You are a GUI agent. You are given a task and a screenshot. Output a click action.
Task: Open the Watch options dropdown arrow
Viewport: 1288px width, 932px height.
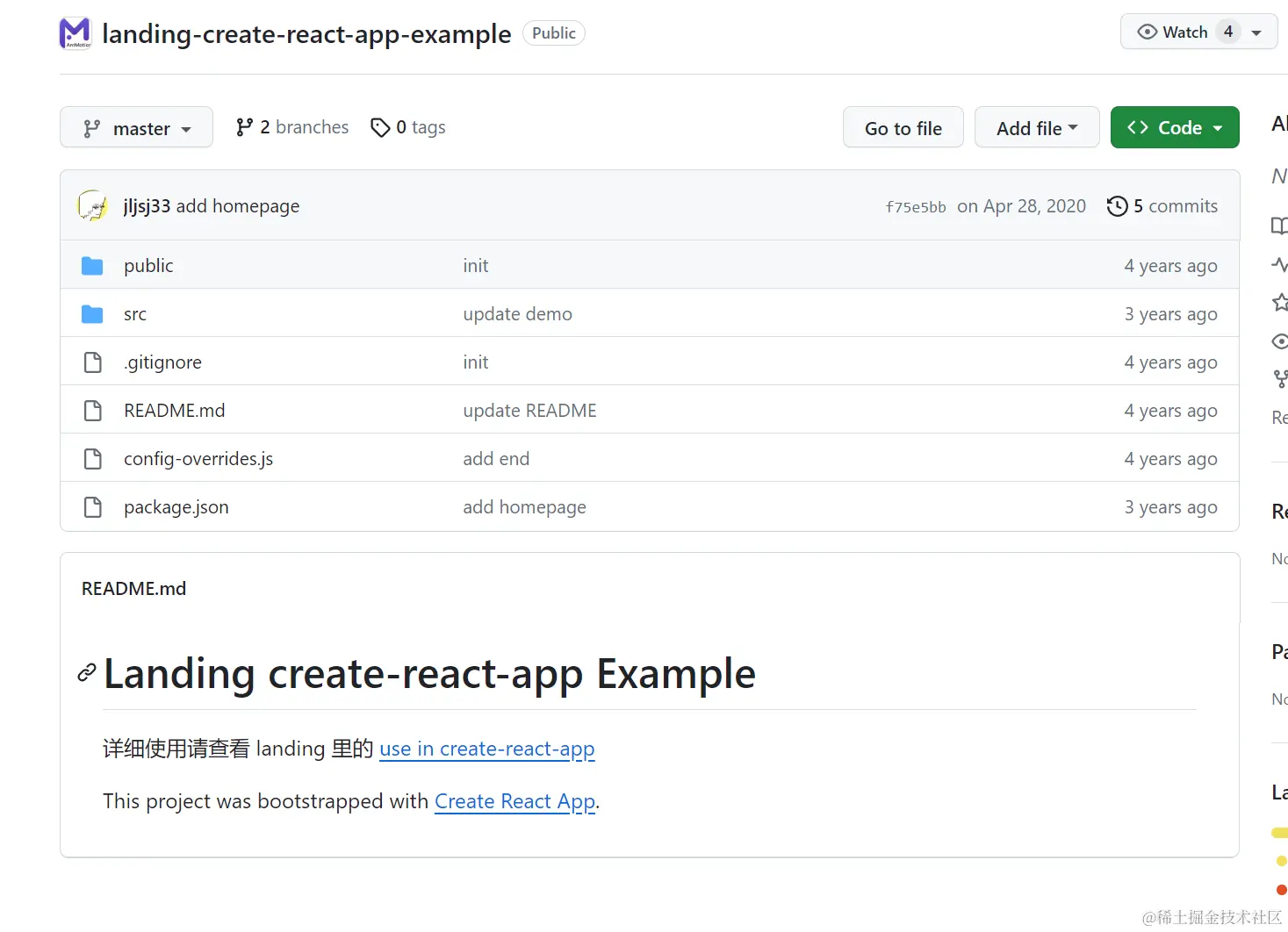point(1256,32)
